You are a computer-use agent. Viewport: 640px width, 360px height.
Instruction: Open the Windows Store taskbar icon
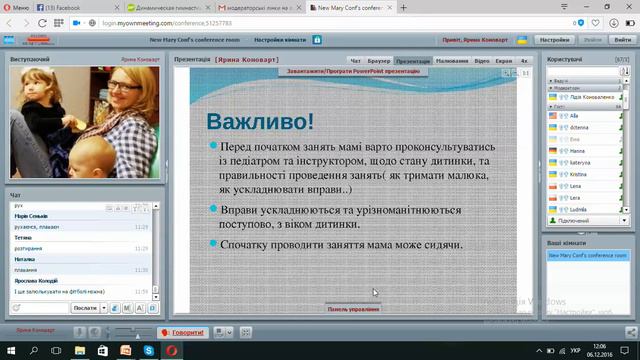[102, 351]
